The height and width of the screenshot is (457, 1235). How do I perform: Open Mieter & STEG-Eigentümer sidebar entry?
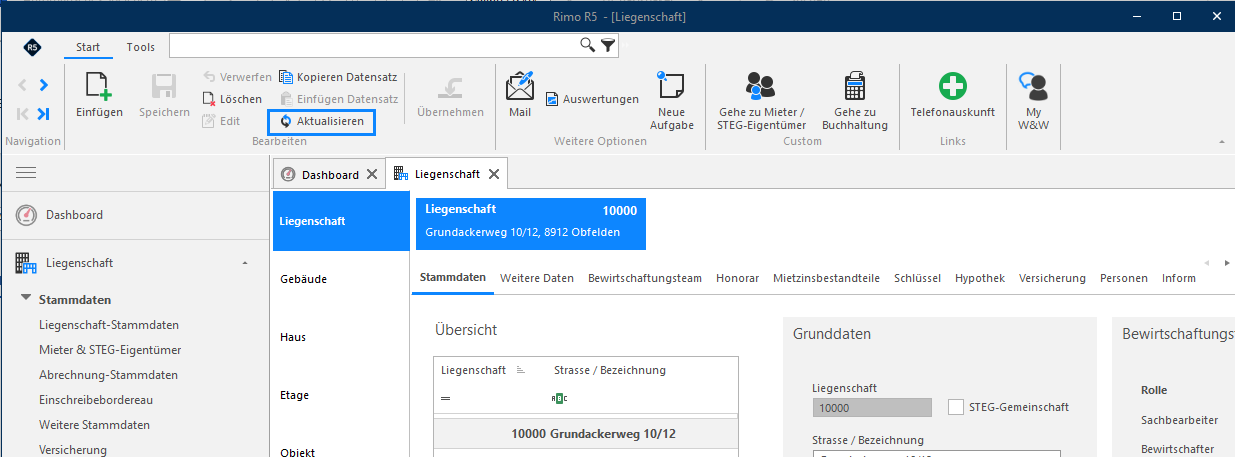(109, 350)
